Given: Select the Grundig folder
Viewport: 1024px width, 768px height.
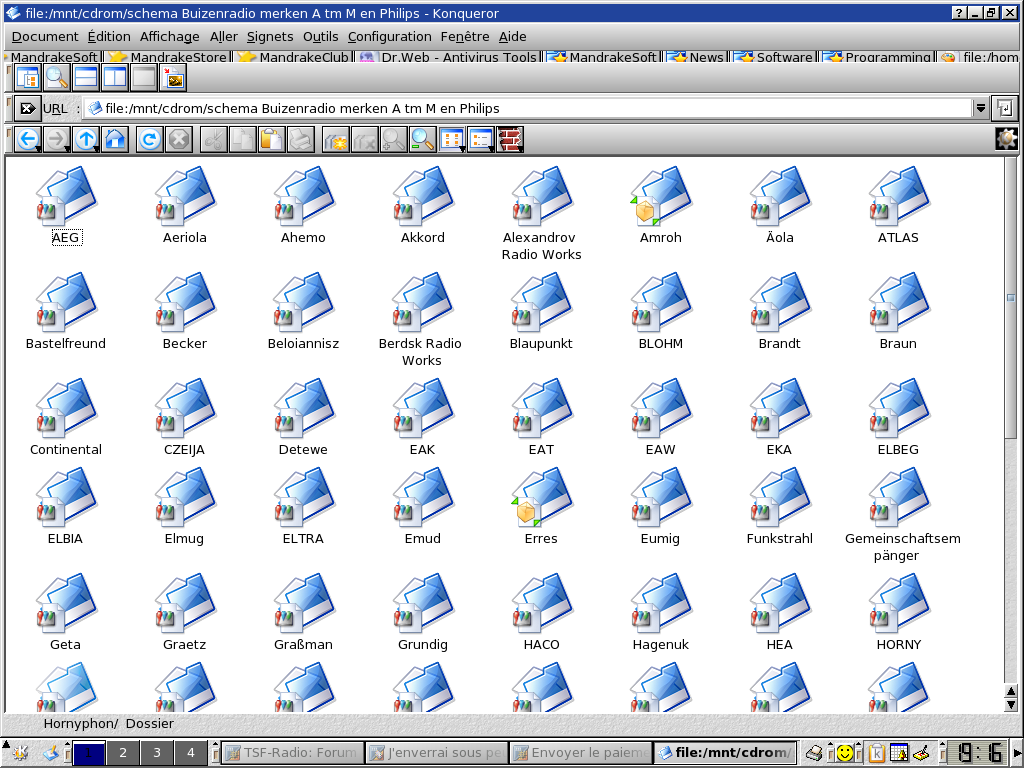Looking at the screenshot, I should 423,612.
